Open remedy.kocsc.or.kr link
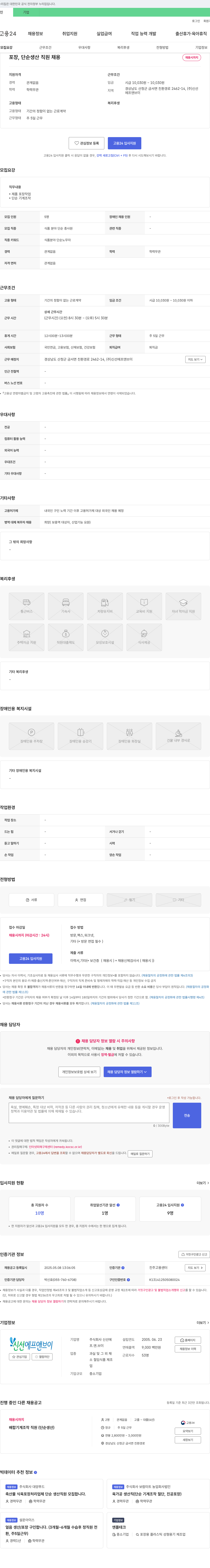The height and width of the screenshot is (1568, 210). 55,1147
